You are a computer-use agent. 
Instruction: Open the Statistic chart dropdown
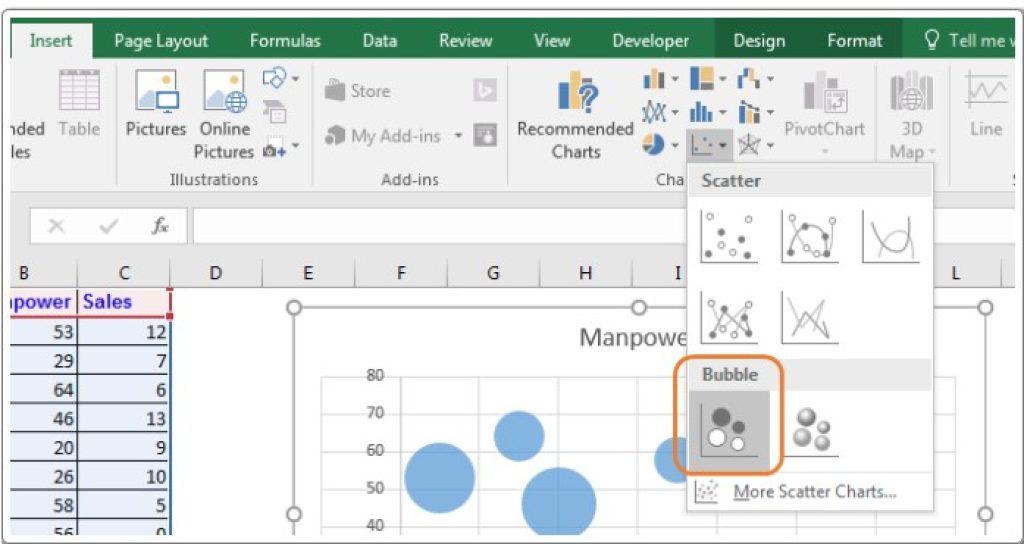tap(708, 111)
